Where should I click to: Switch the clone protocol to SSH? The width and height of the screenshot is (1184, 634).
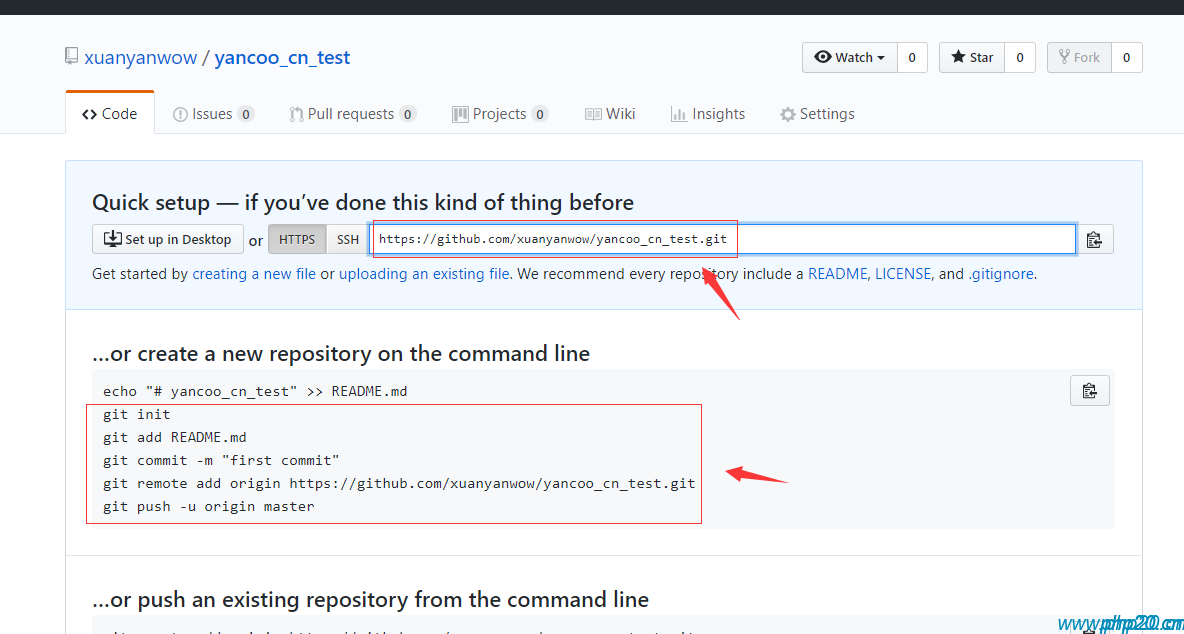tap(348, 239)
